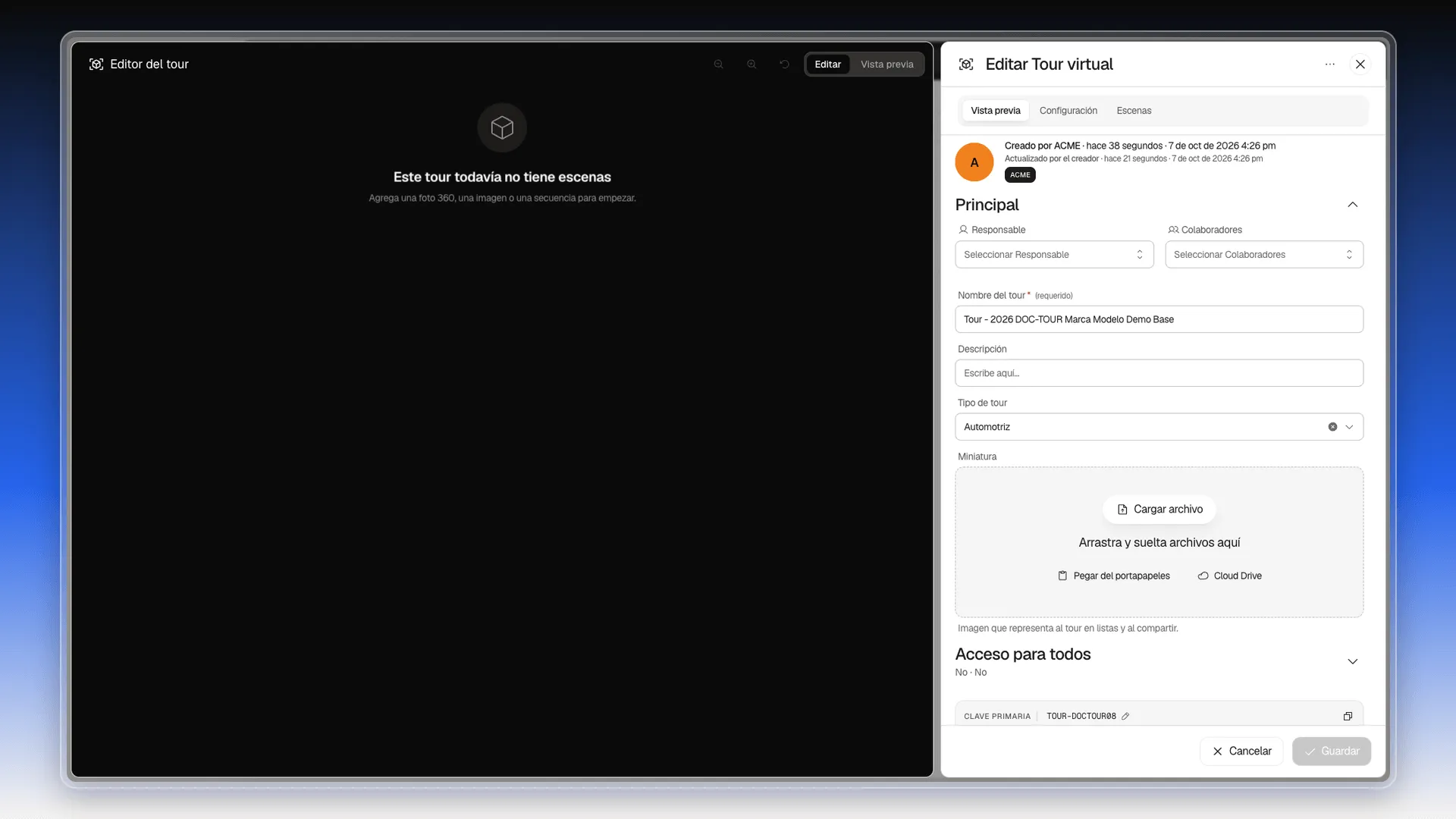Focus the Descripción text field
Screen dimensions: 1456x819
1159,373
